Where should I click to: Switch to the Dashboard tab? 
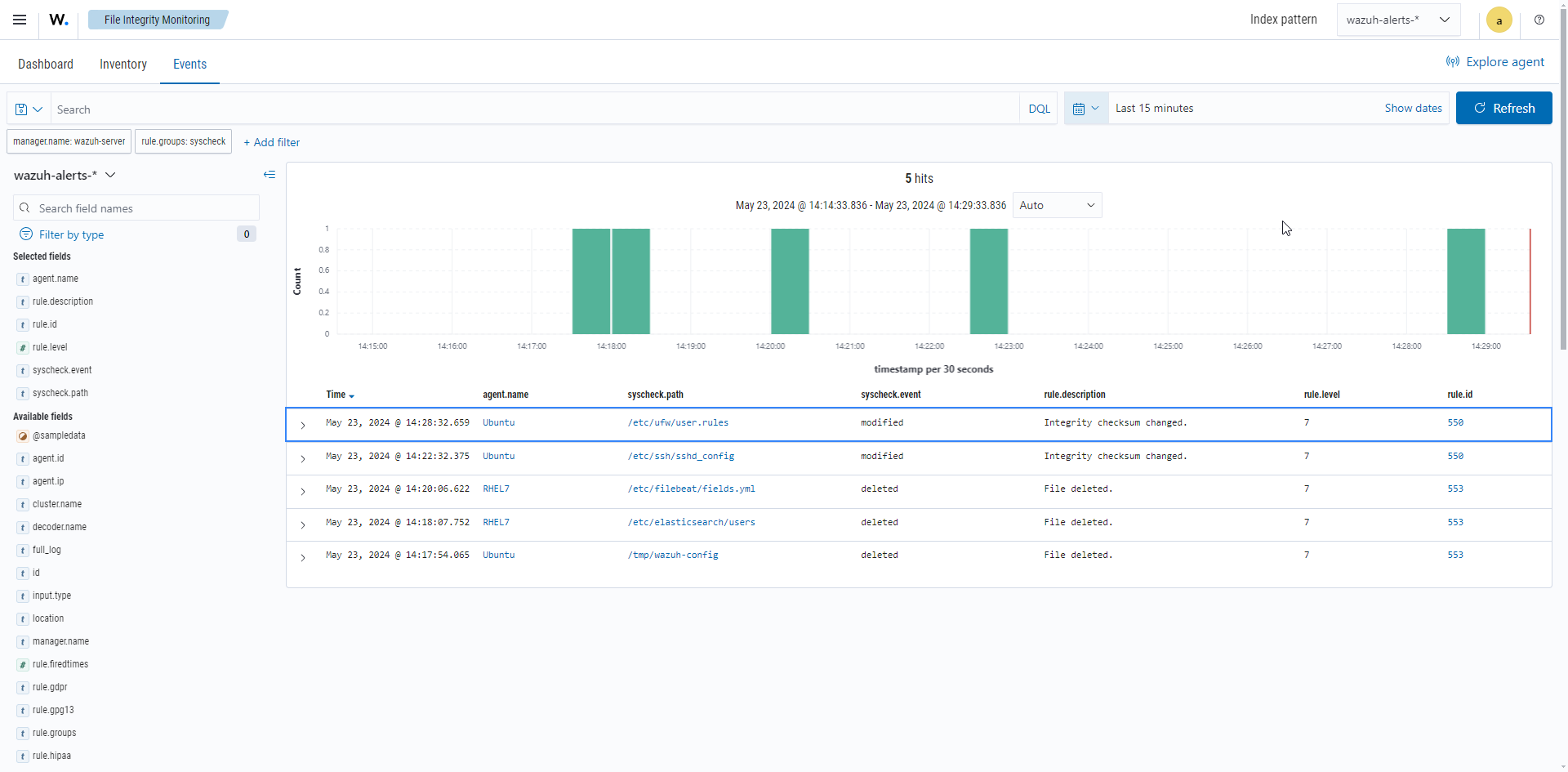coord(46,65)
